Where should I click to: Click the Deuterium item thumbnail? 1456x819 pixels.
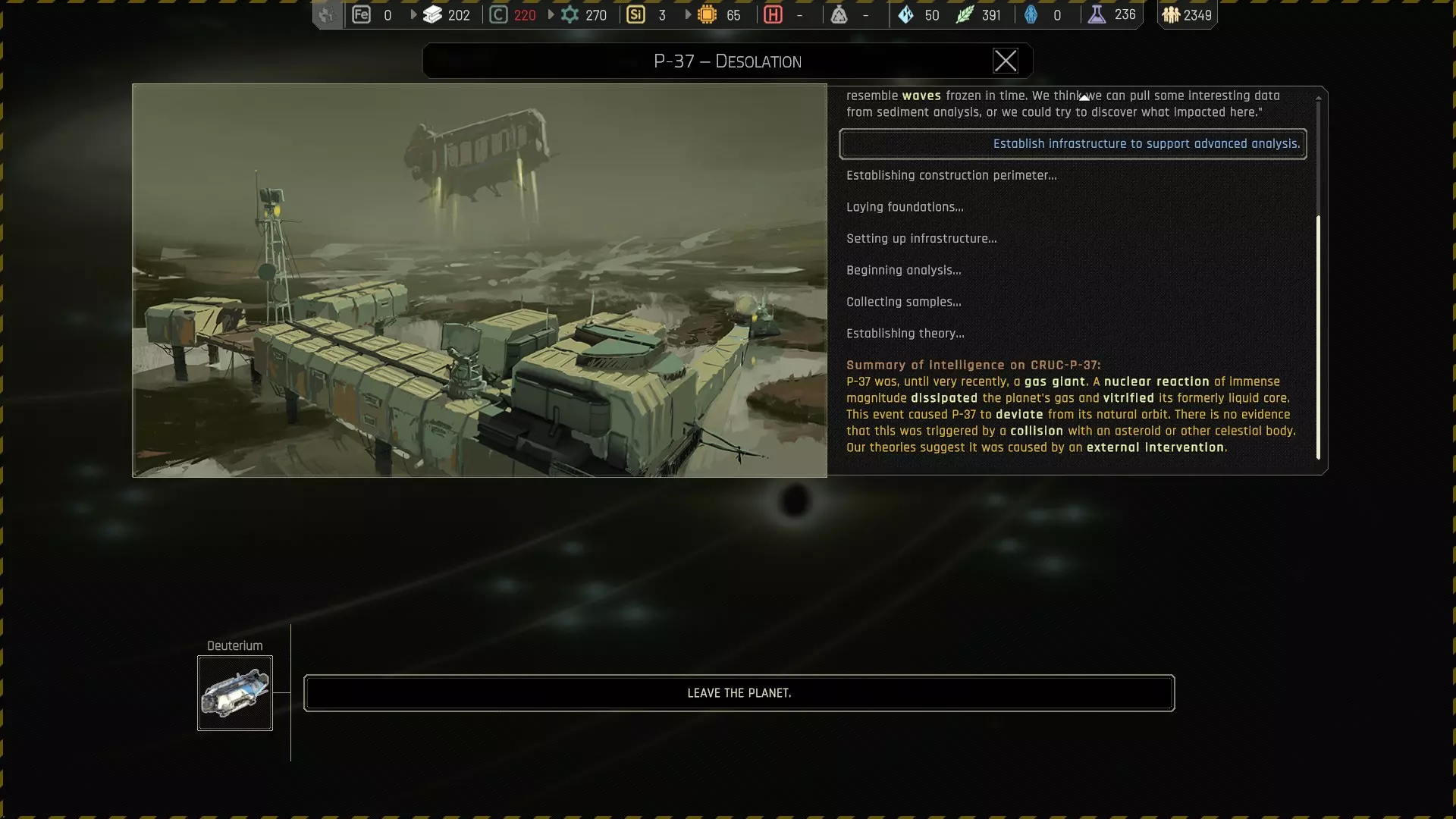tap(235, 693)
